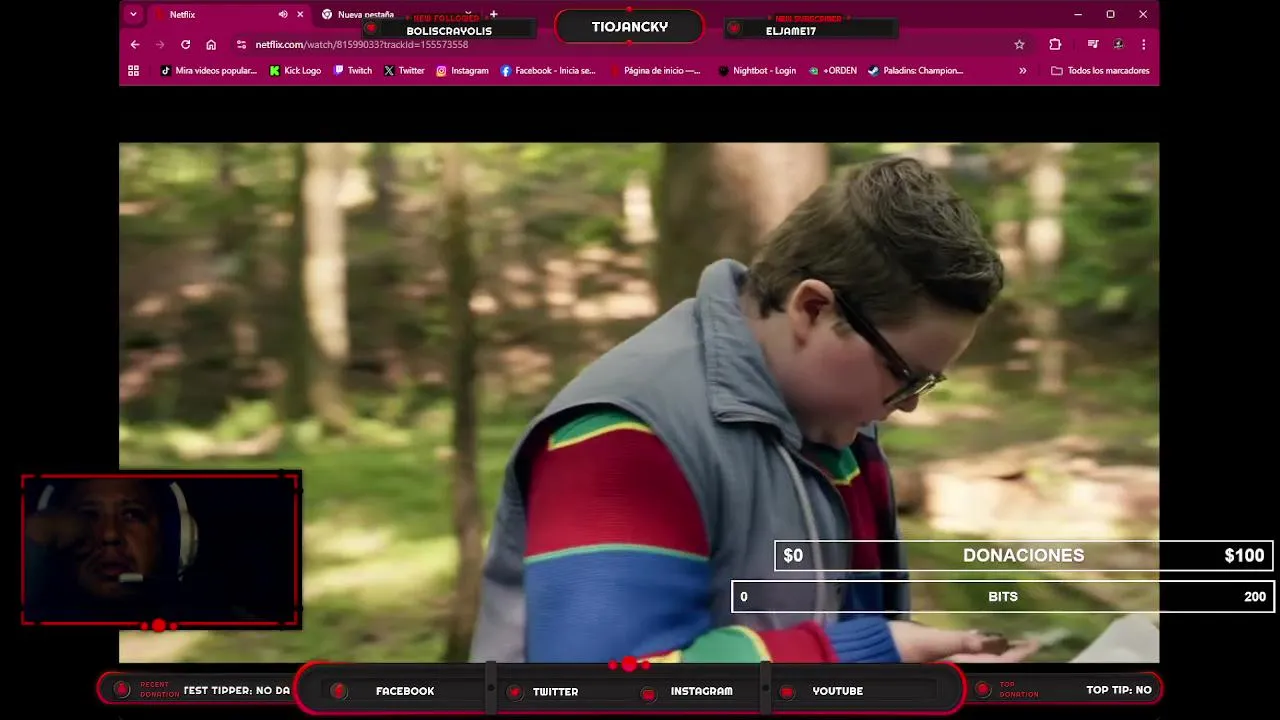Open a new tab with plus button
The height and width of the screenshot is (720, 1280).
click(493, 14)
